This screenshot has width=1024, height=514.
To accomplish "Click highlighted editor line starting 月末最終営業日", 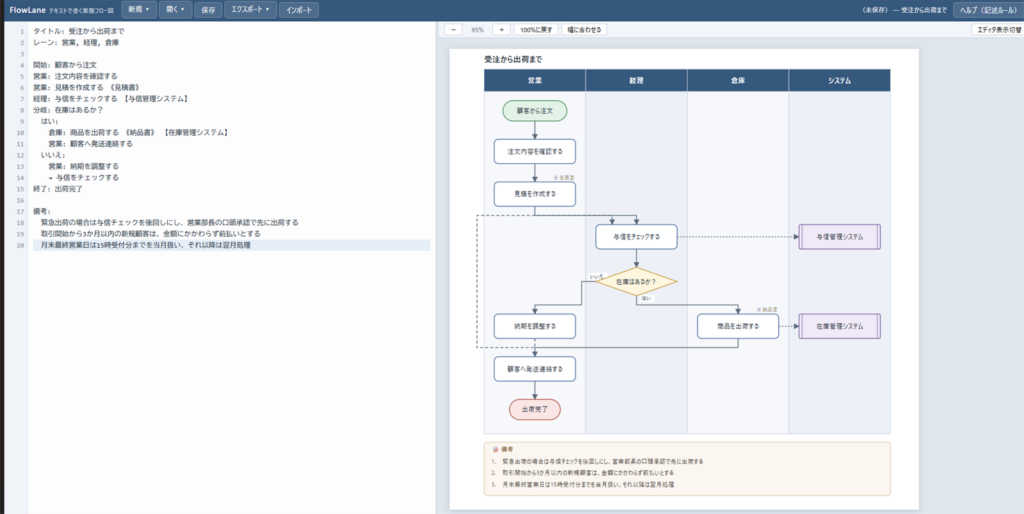I will 232,245.
